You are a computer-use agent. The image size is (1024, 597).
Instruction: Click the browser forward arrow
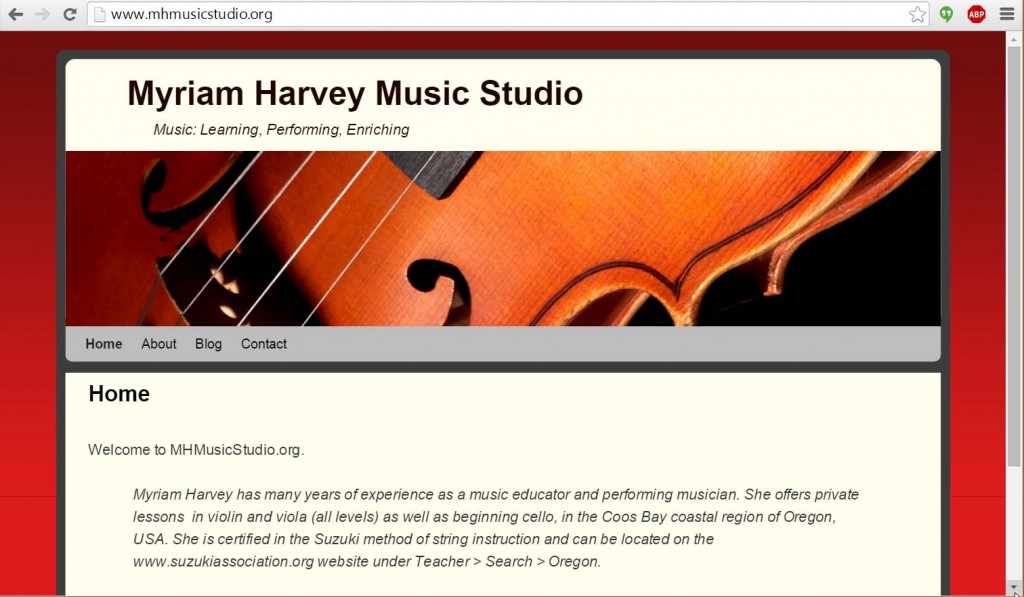point(42,14)
